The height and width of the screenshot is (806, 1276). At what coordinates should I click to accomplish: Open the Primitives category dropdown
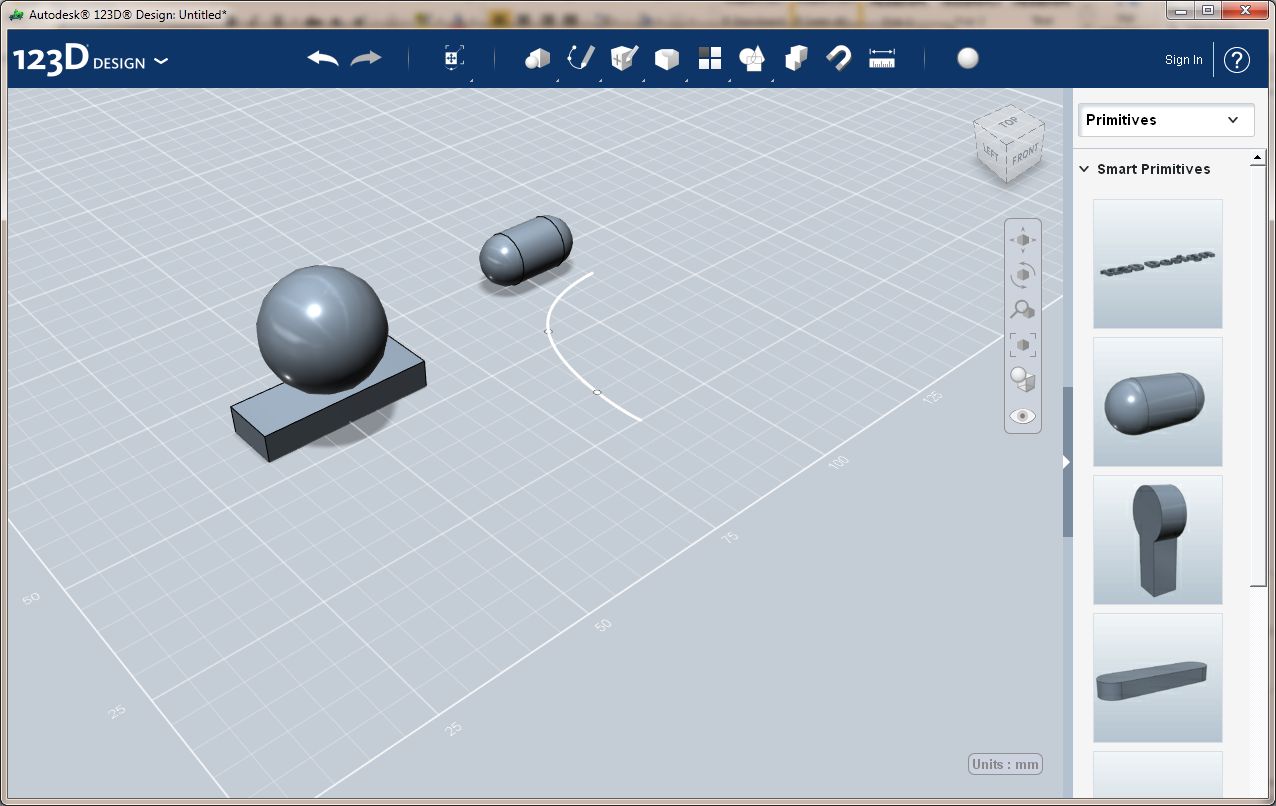1166,120
